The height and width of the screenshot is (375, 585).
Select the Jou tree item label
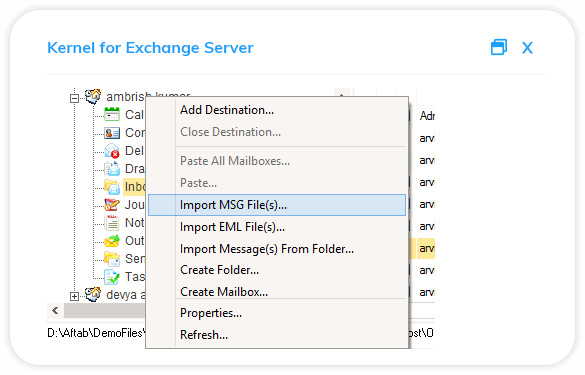coord(135,204)
